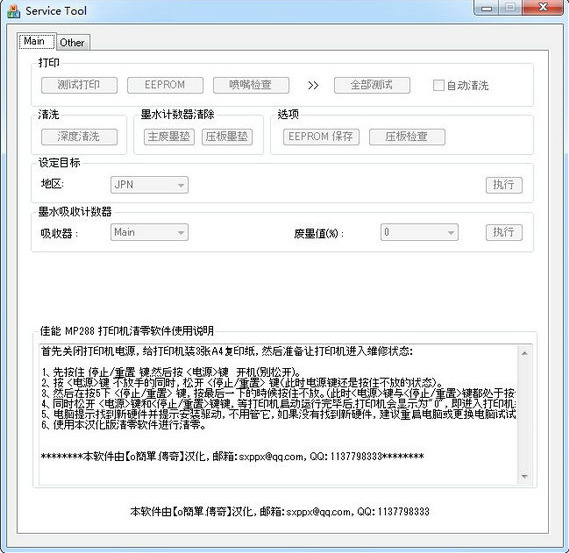Screen dimensions: 569x553
Task: Expand the 吸收器 Main dropdown
Action: click(x=149, y=232)
